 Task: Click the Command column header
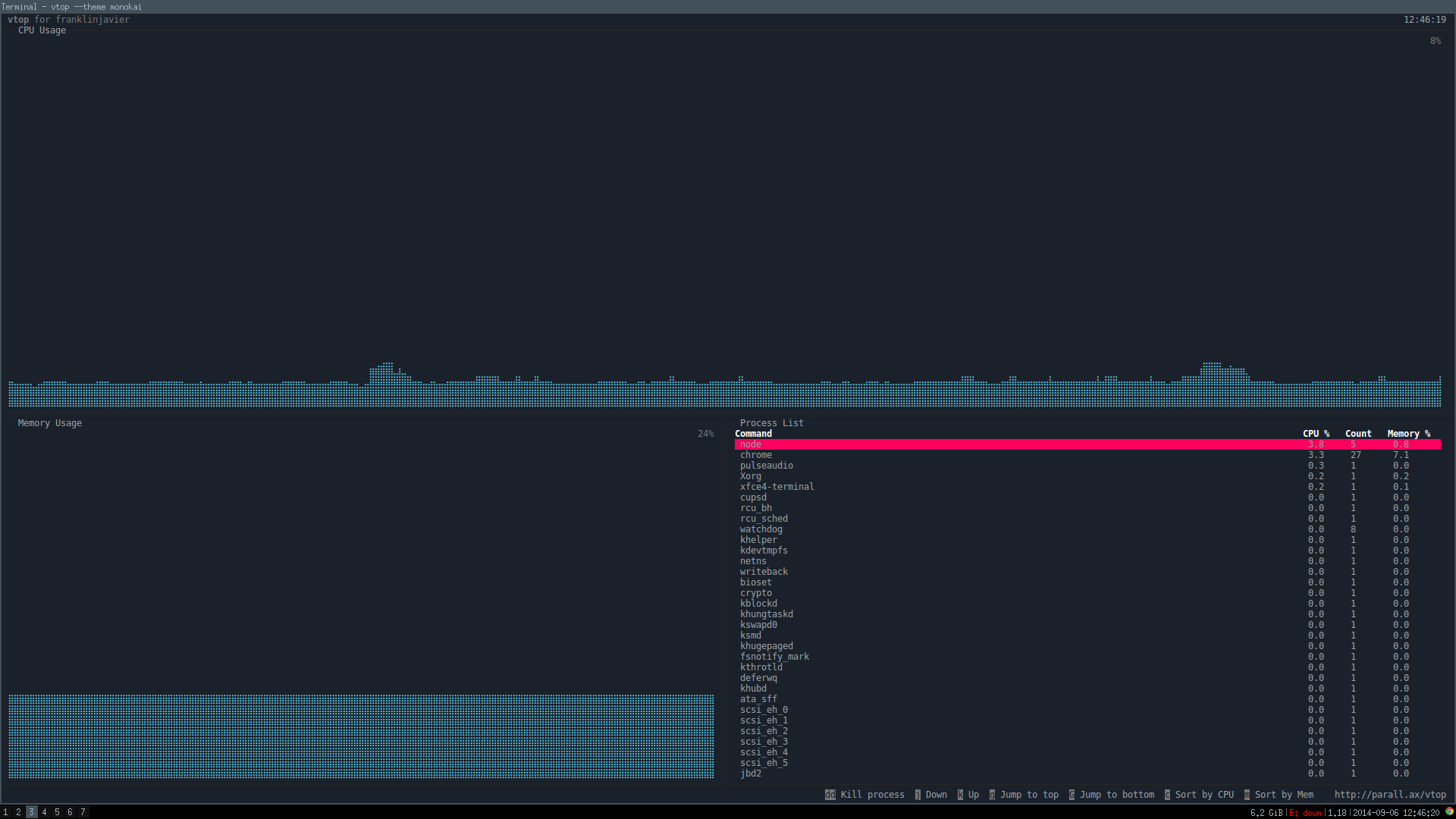coord(752,434)
